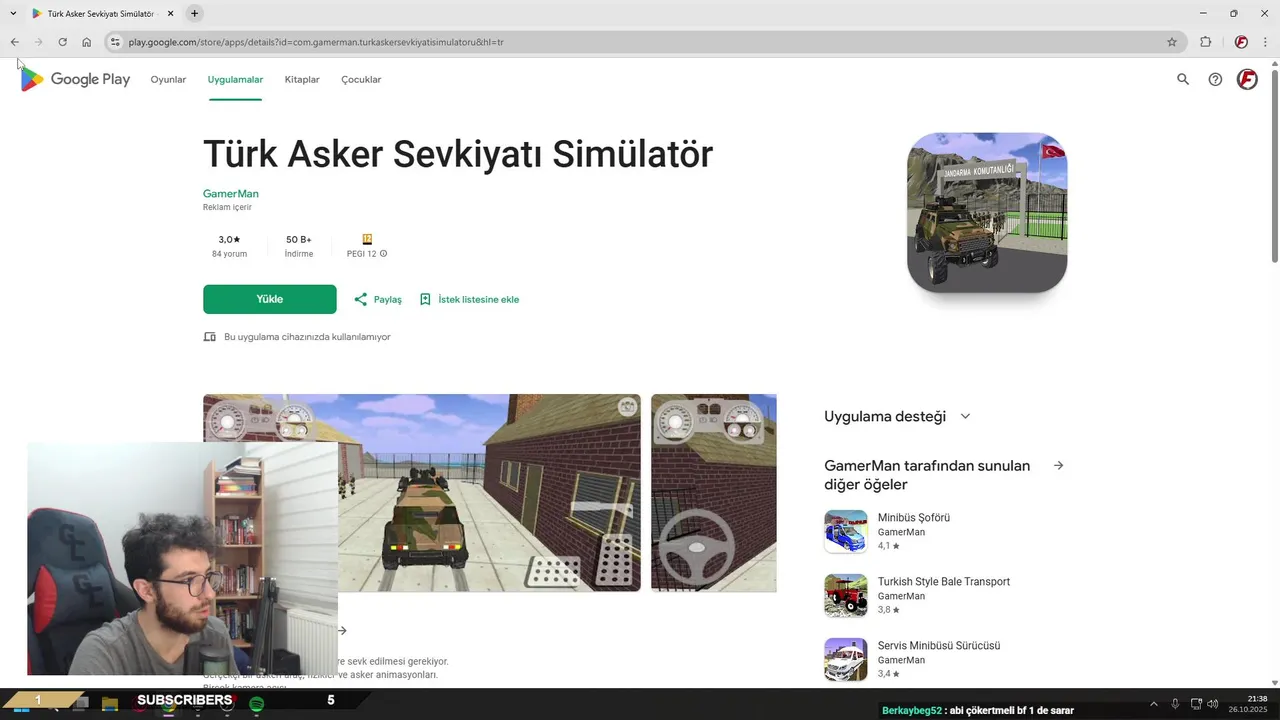
Task: Open File Explorer from the taskbar
Action: click(x=110, y=705)
